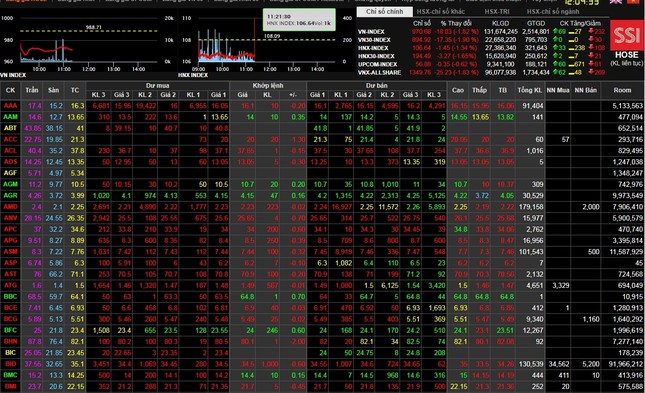Click AMD total volume 179,158
This screenshot has height=393, width=645.
[x=531, y=207]
